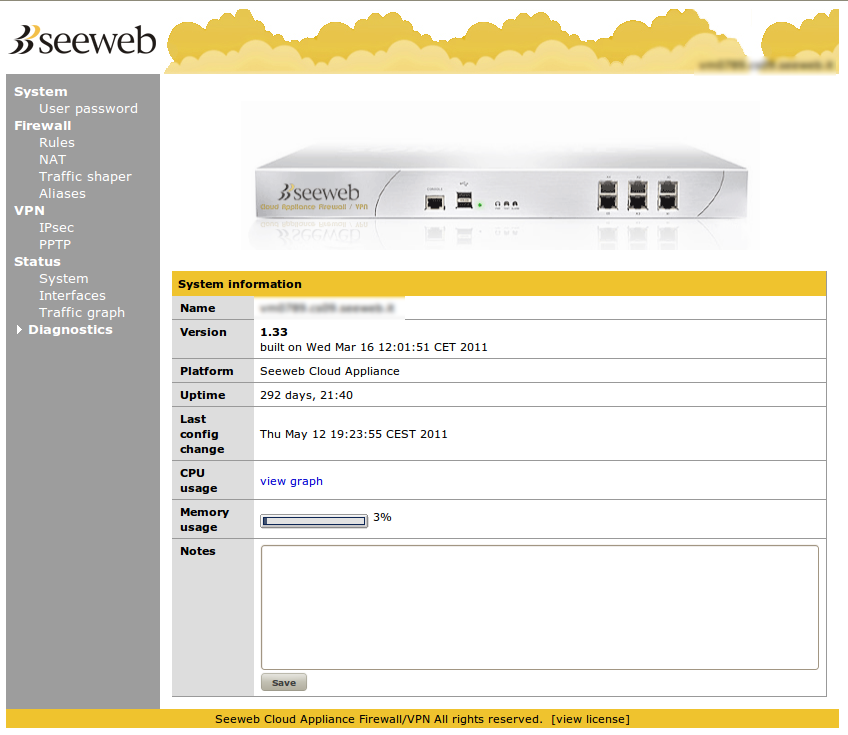The height and width of the screenshot is (735, 848).
Task: Open the NAT settings page
Action: click(52, 160)
